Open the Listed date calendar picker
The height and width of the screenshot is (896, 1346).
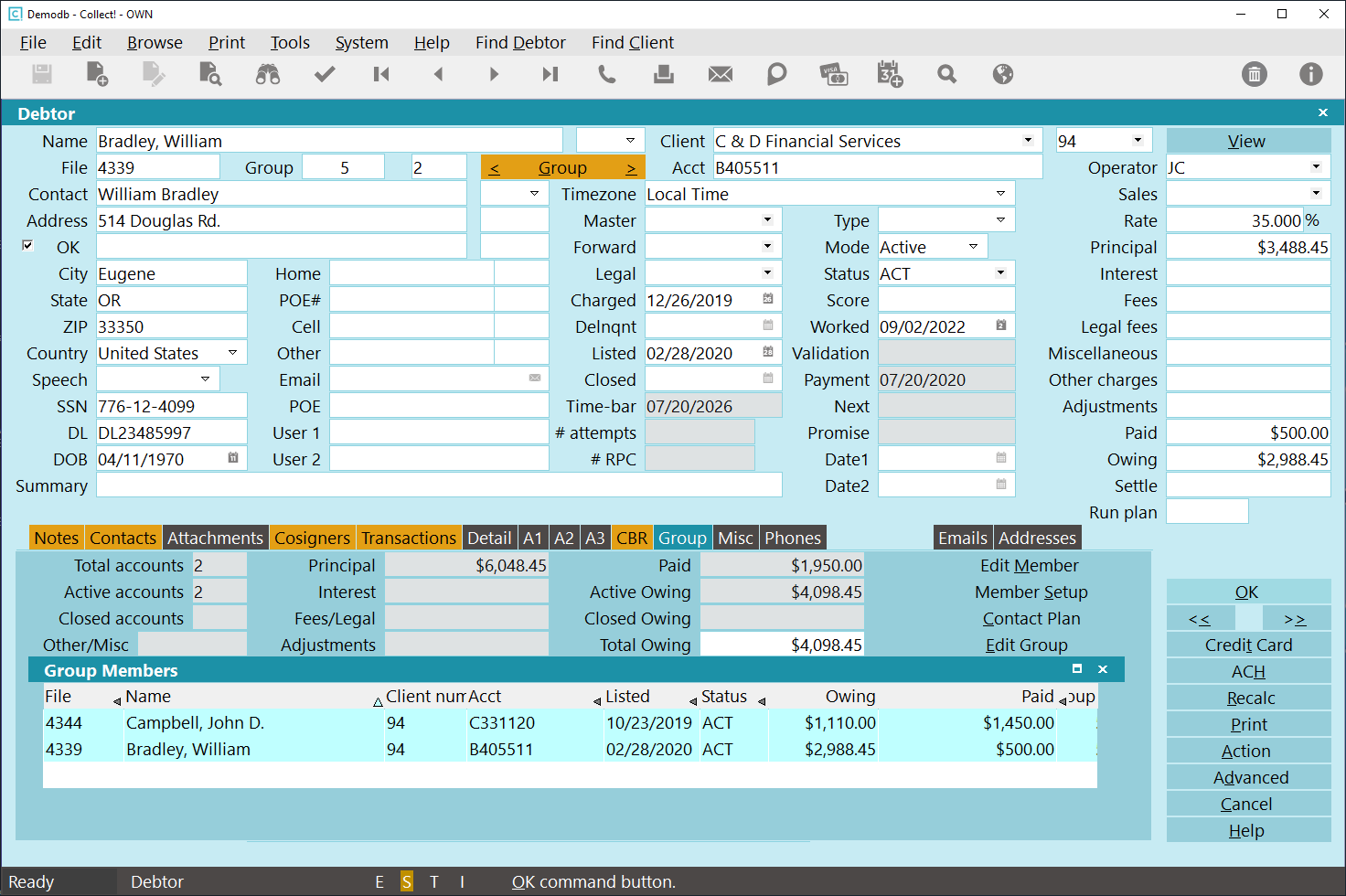768,352
